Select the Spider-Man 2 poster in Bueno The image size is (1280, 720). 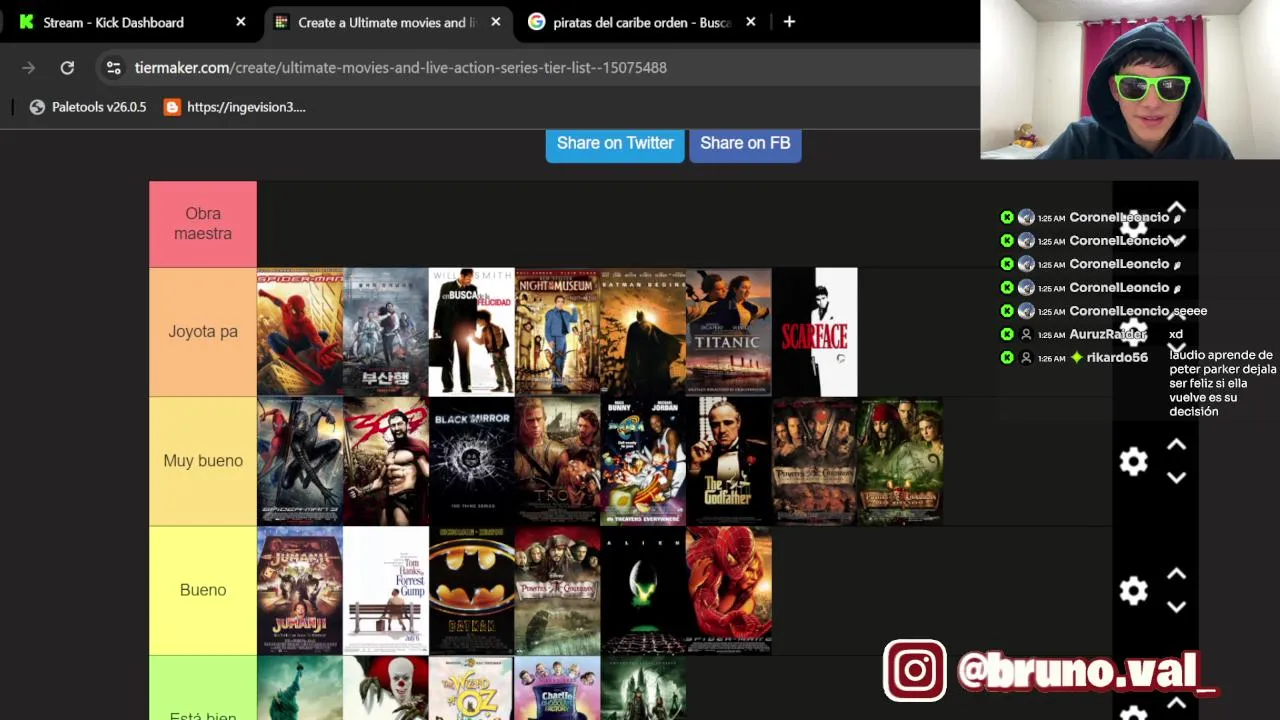[729, 590]
